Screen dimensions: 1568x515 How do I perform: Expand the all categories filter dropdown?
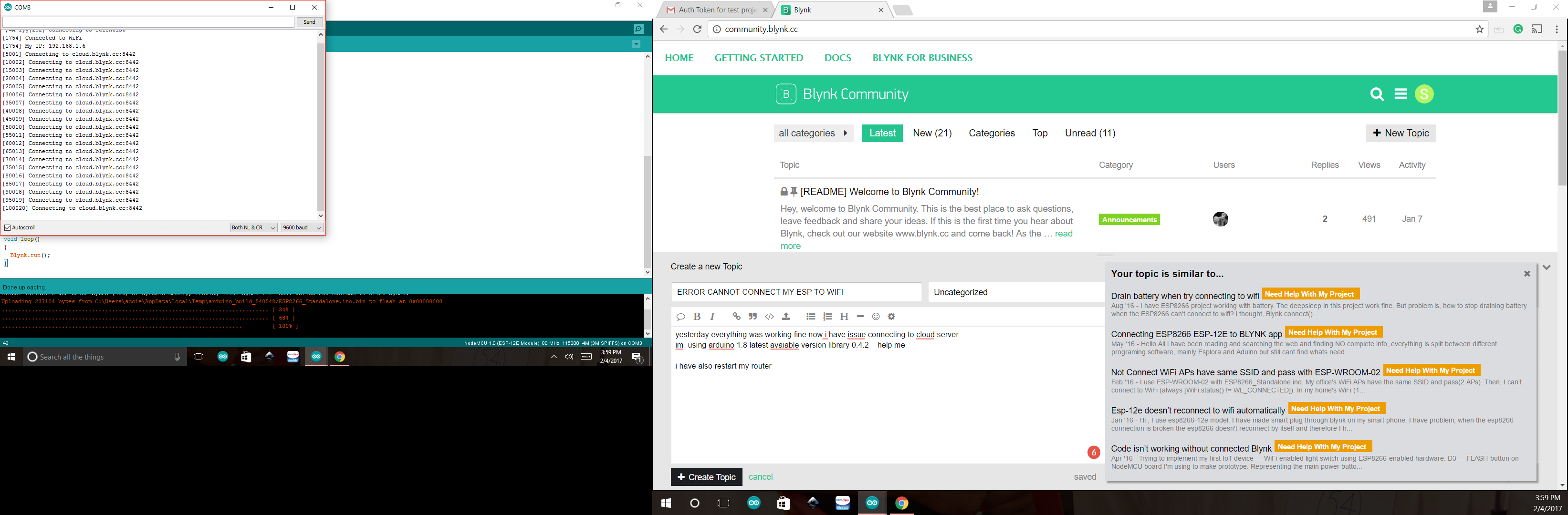pos(813,133)
